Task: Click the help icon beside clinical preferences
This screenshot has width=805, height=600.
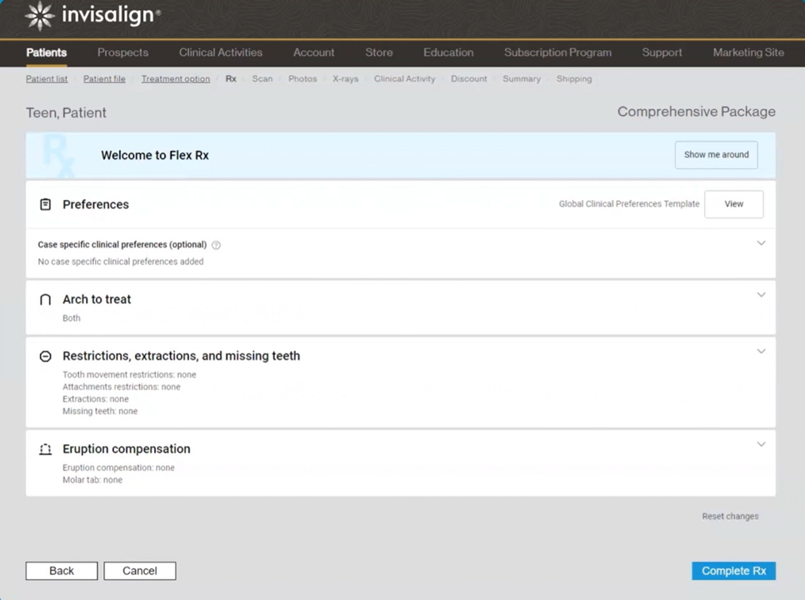Action: click(216, 245)
